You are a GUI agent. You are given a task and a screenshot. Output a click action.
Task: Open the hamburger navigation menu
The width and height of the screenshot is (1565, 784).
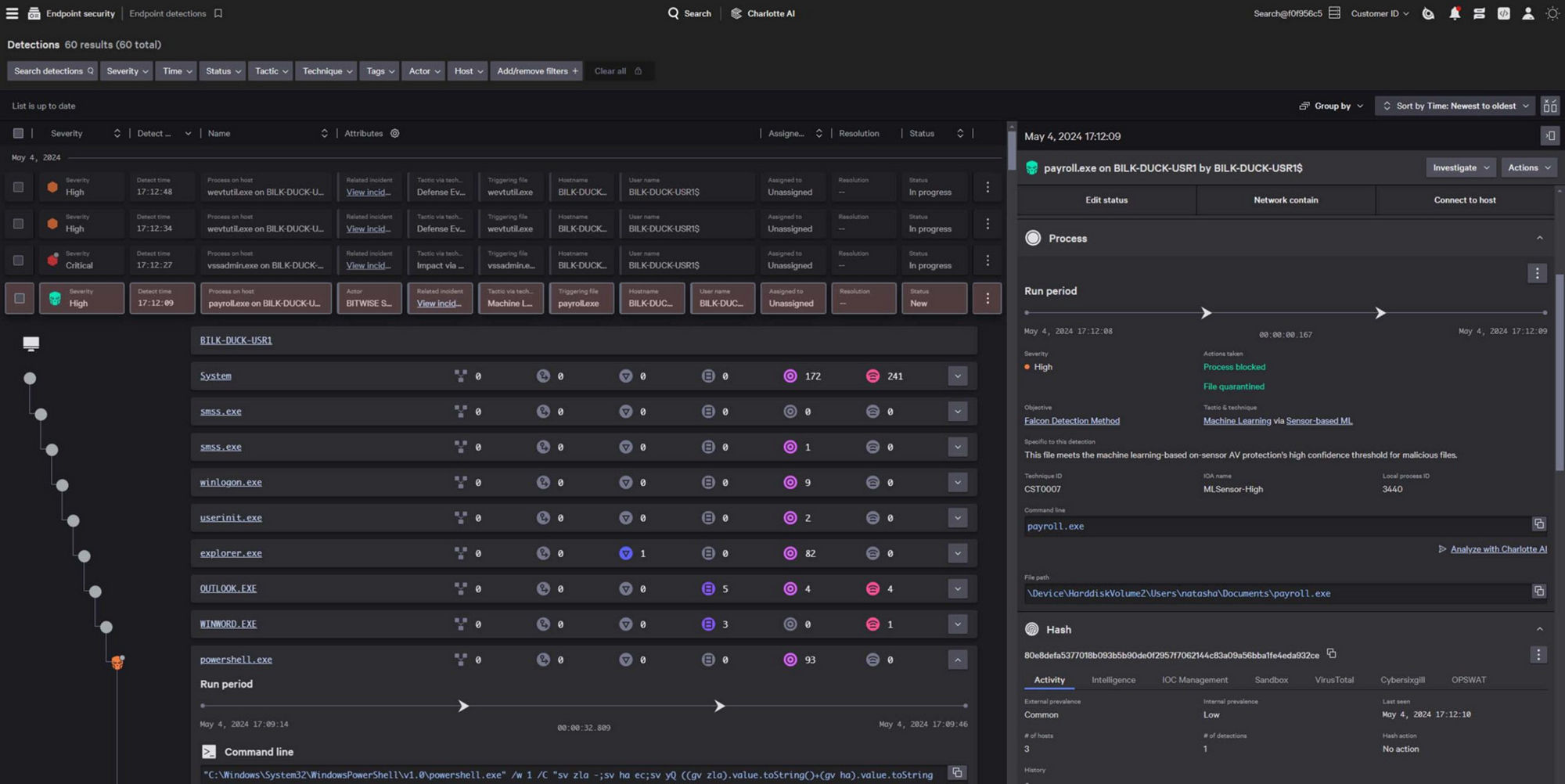12,13
